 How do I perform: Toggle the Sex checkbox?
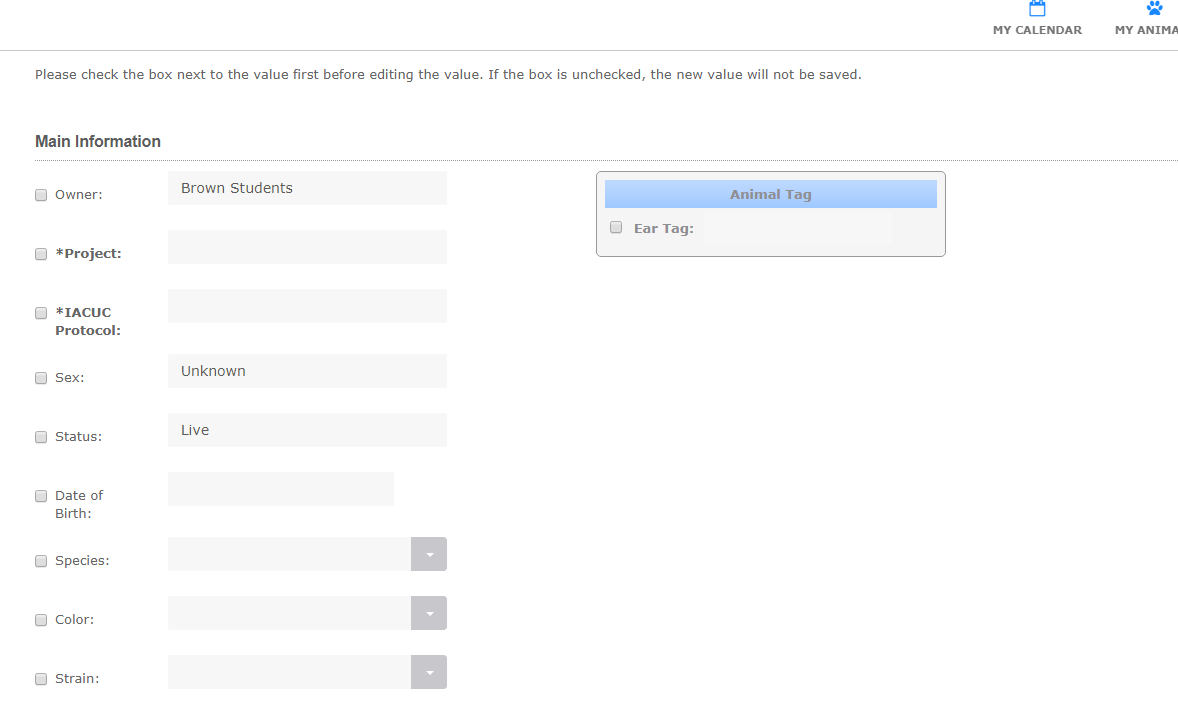pyautogui.click(x=41, y=379)
